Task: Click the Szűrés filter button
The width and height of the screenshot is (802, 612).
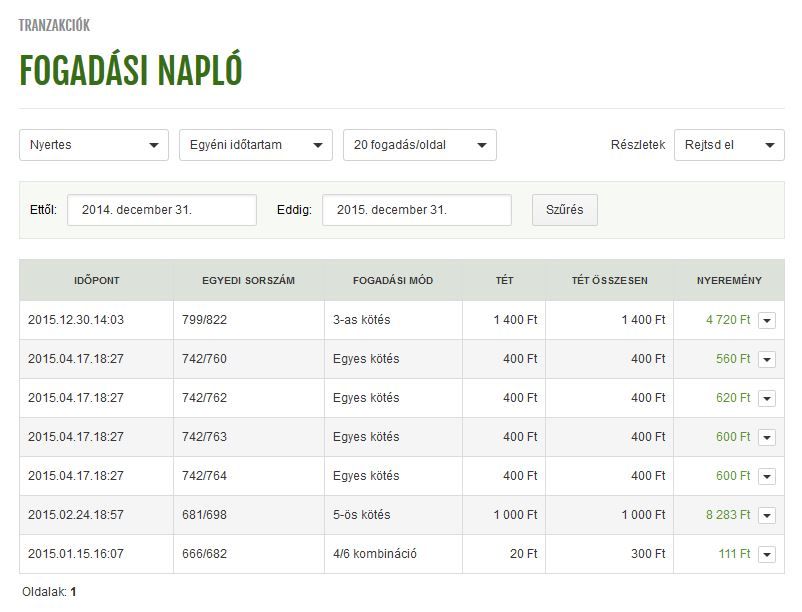Action: (564, 210)
